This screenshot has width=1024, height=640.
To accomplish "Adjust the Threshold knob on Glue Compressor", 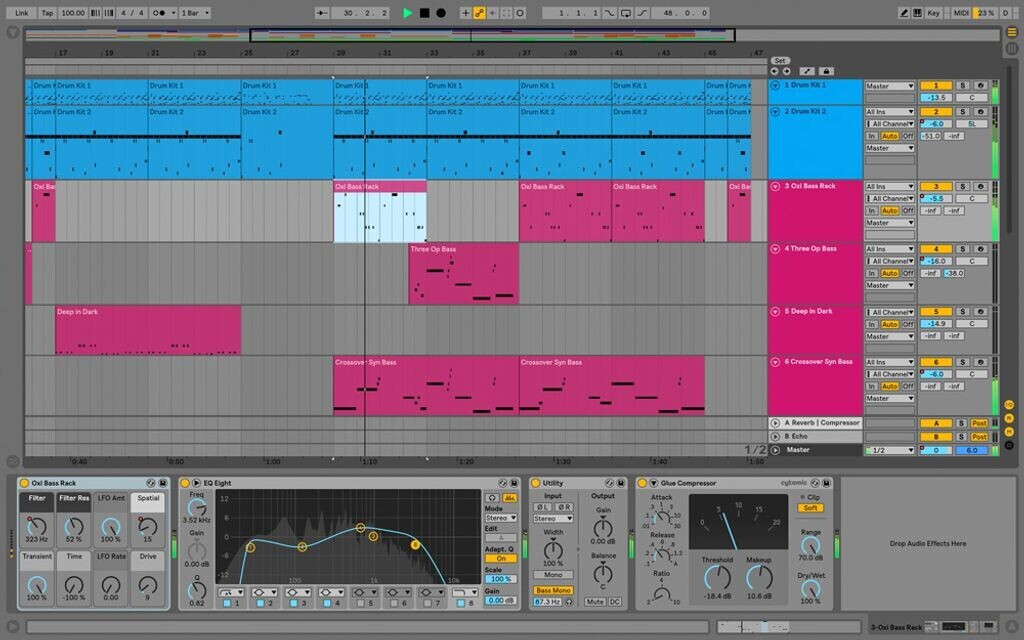I will (x=719, y=575).
